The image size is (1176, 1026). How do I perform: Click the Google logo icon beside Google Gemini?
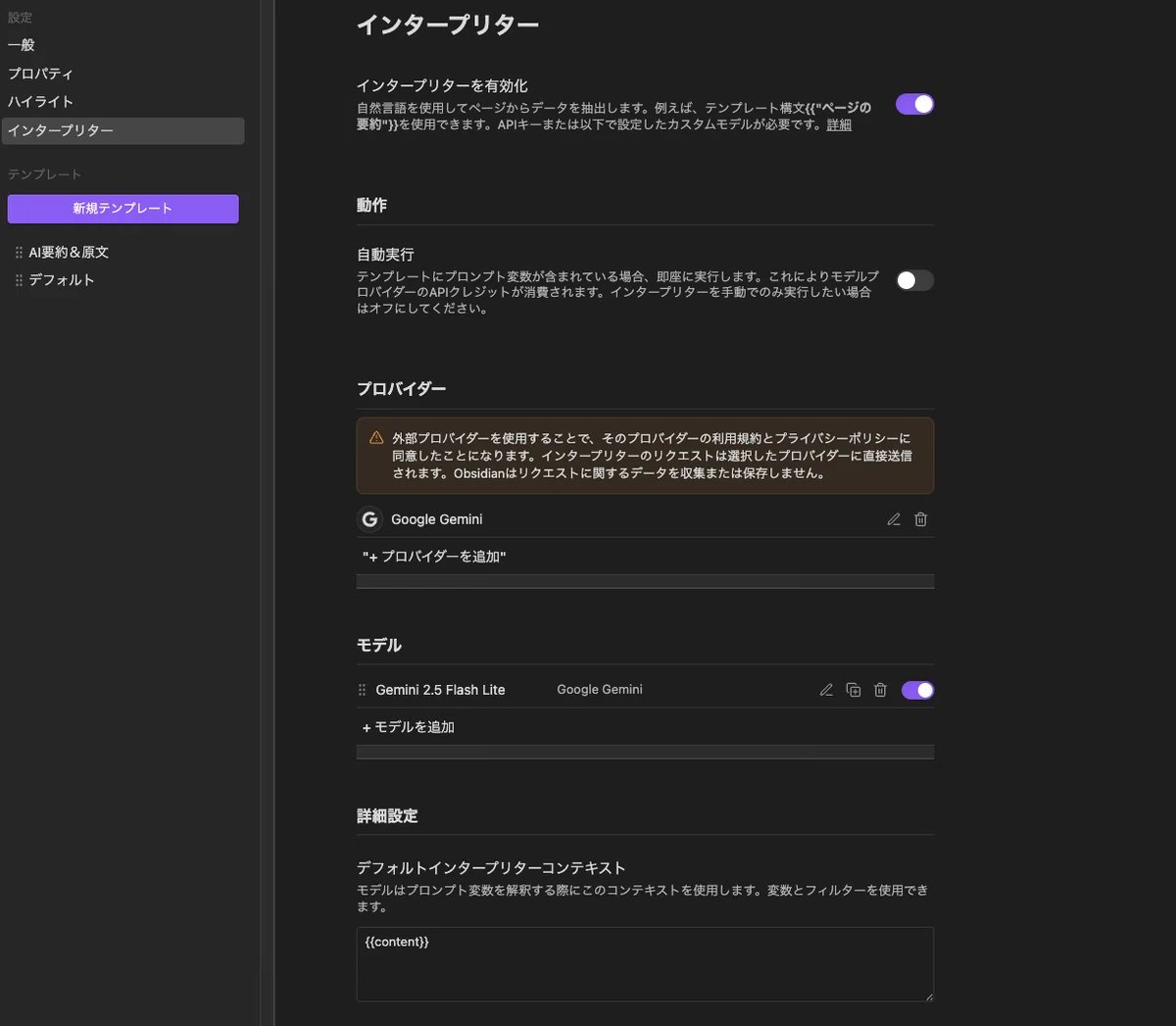tap(369, 519)
